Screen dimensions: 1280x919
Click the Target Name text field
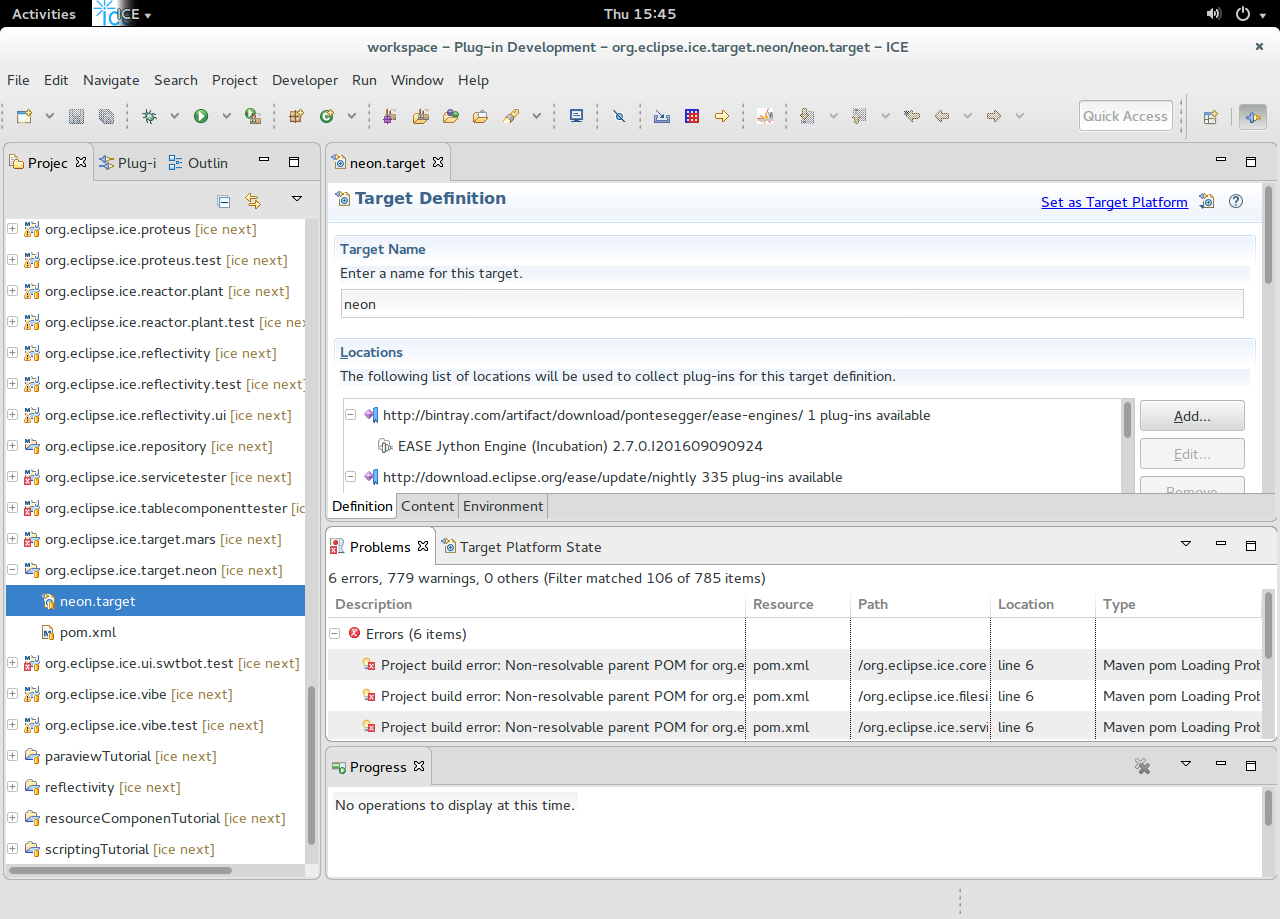tap(792, 304)
